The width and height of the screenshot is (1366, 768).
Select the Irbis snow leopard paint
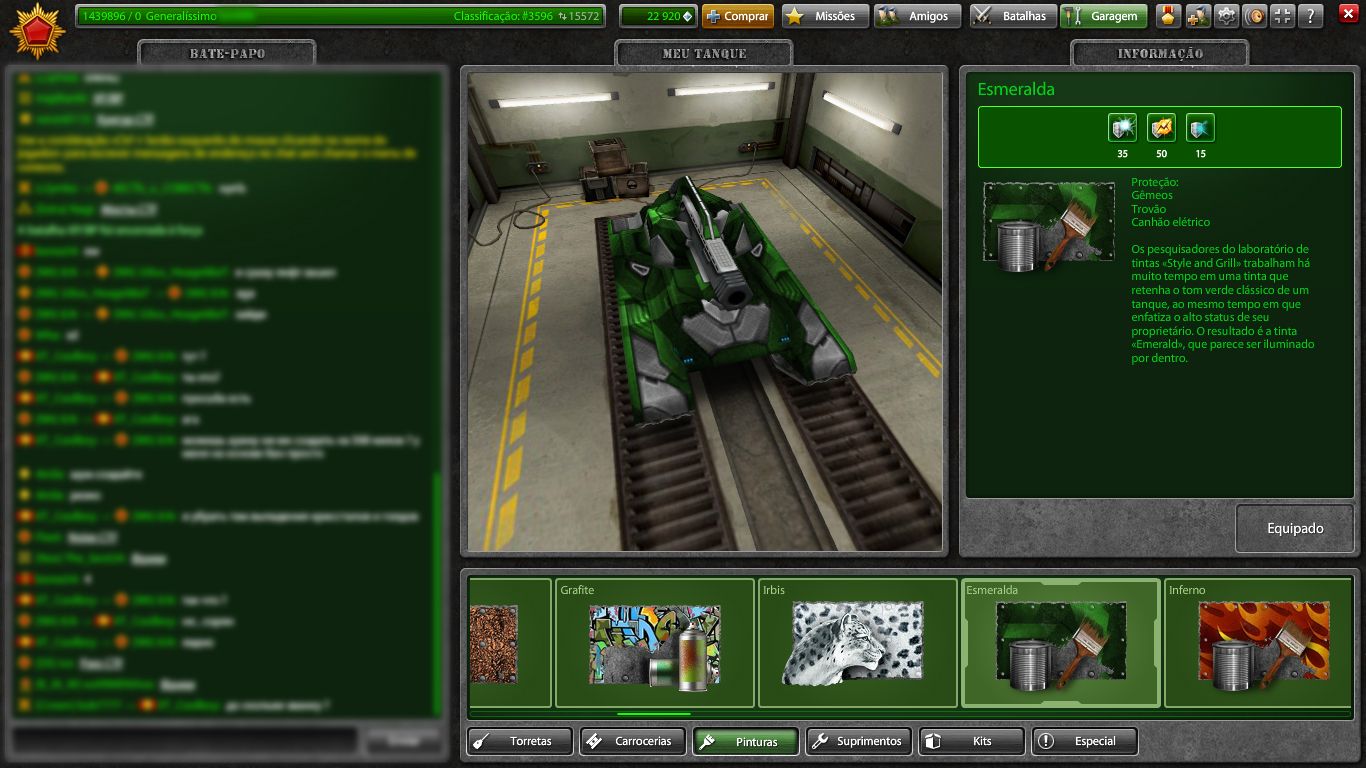[858, 643]
